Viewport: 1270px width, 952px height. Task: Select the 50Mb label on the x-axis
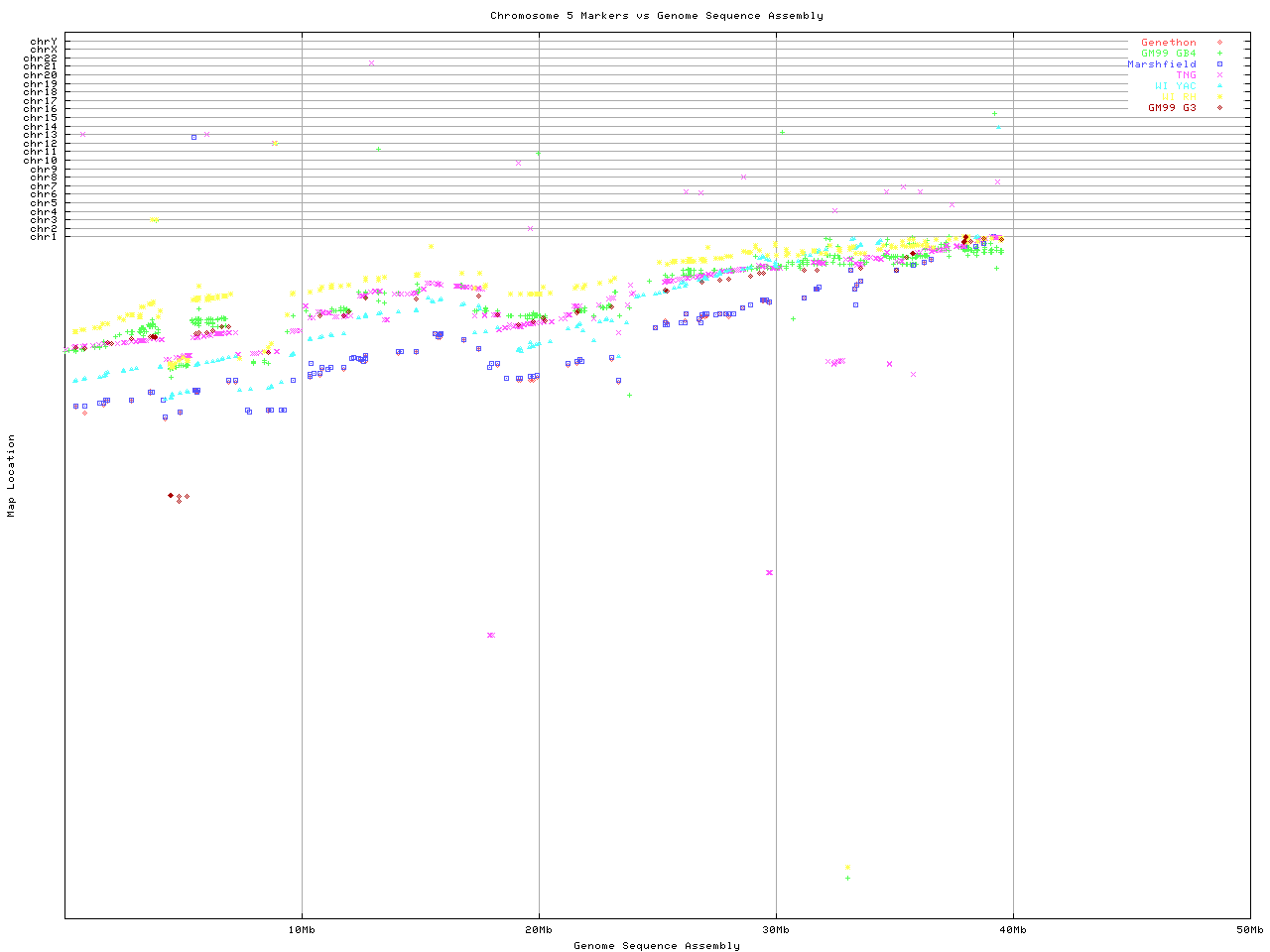click(1249, 930)
